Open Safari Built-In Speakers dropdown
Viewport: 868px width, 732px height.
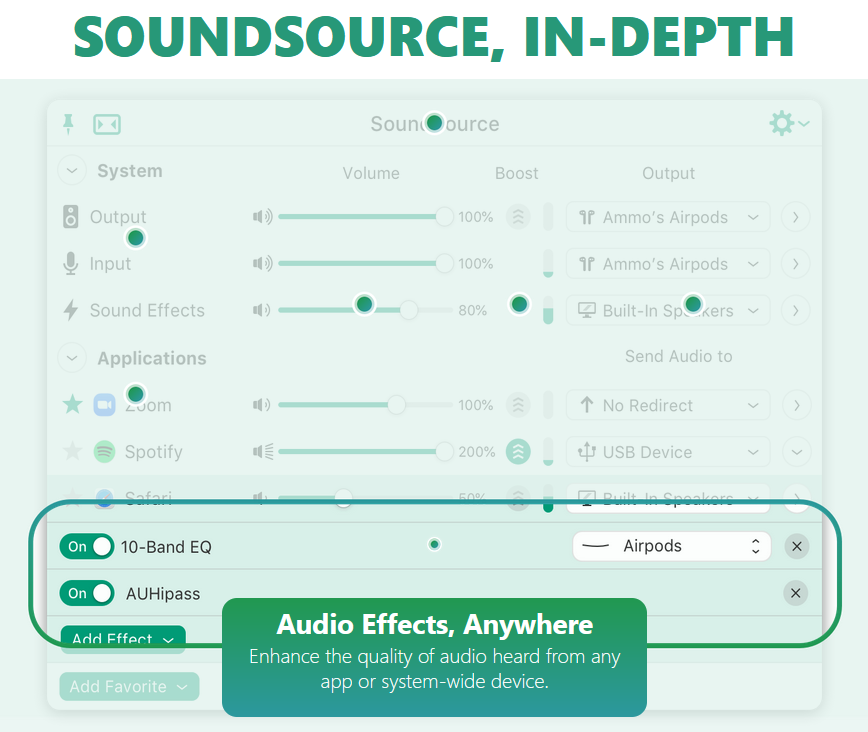[668, 498]
